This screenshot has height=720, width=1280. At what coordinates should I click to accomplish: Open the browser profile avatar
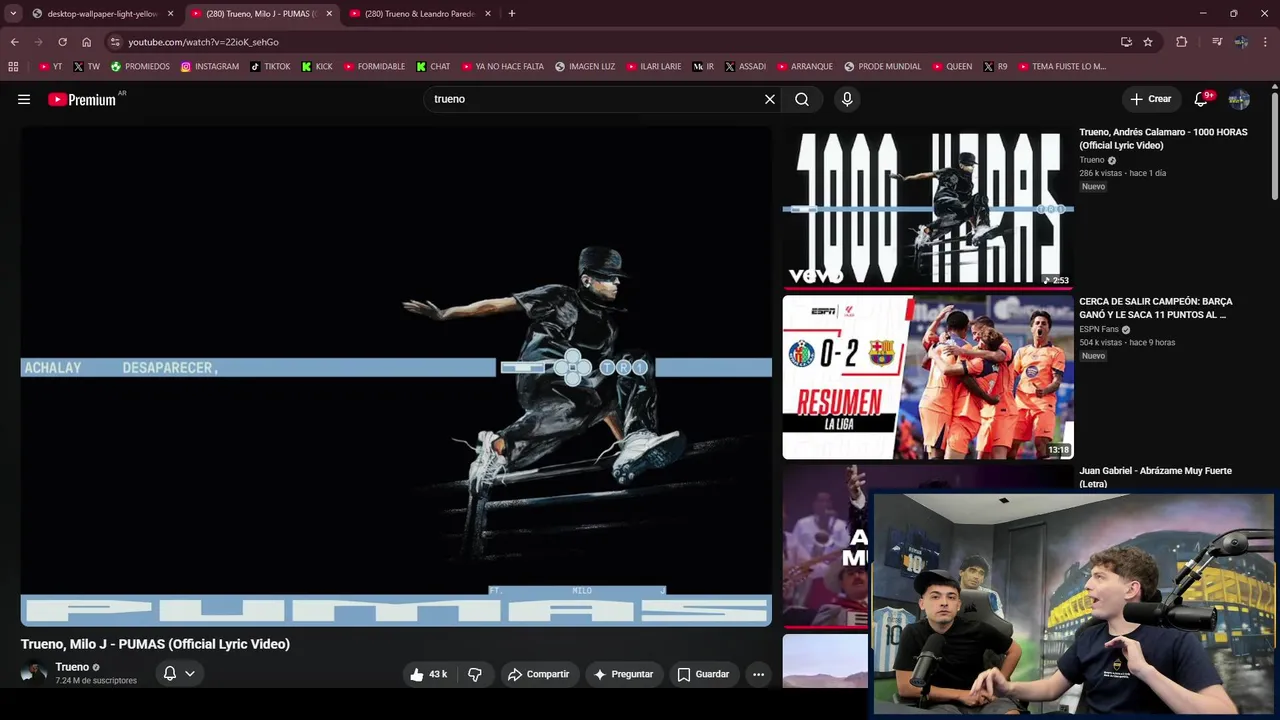click(1241, 42)
